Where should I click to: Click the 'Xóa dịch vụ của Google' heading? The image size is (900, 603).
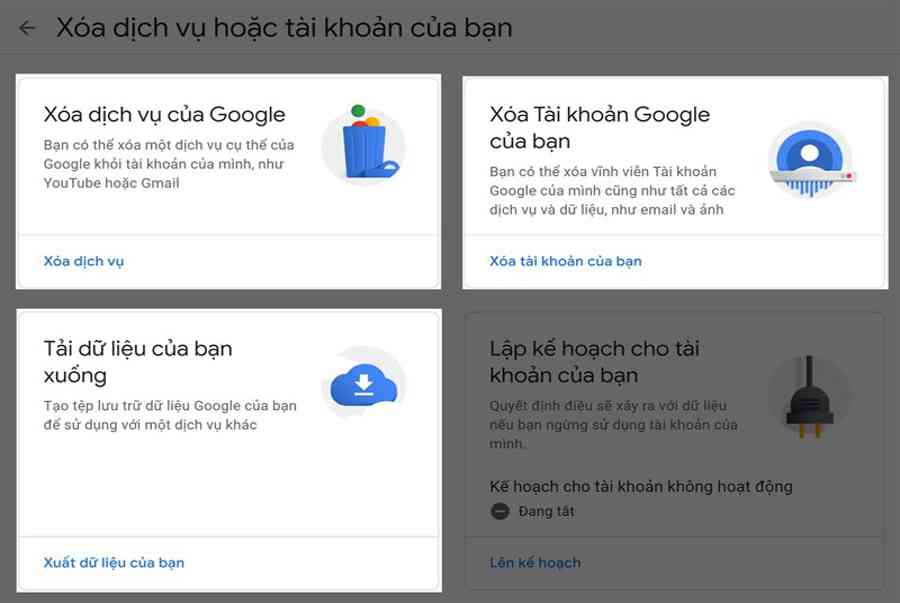point(165,114)
